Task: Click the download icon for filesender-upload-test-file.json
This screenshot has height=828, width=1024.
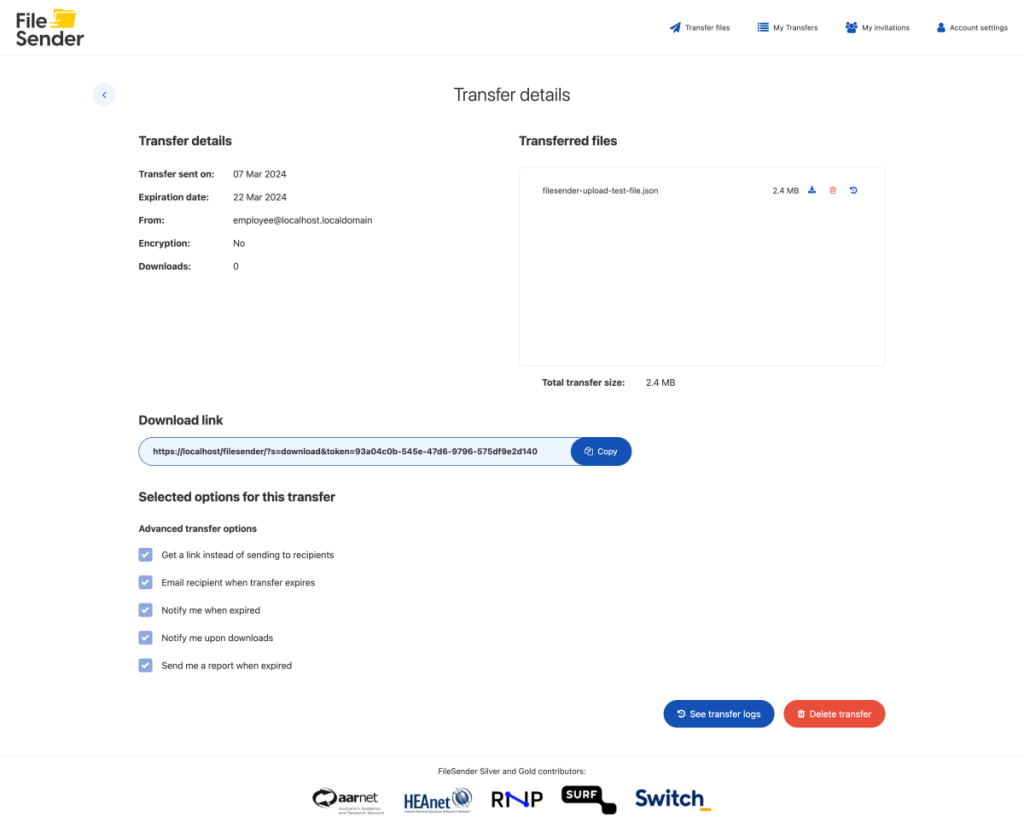Action: coord(812,190)
